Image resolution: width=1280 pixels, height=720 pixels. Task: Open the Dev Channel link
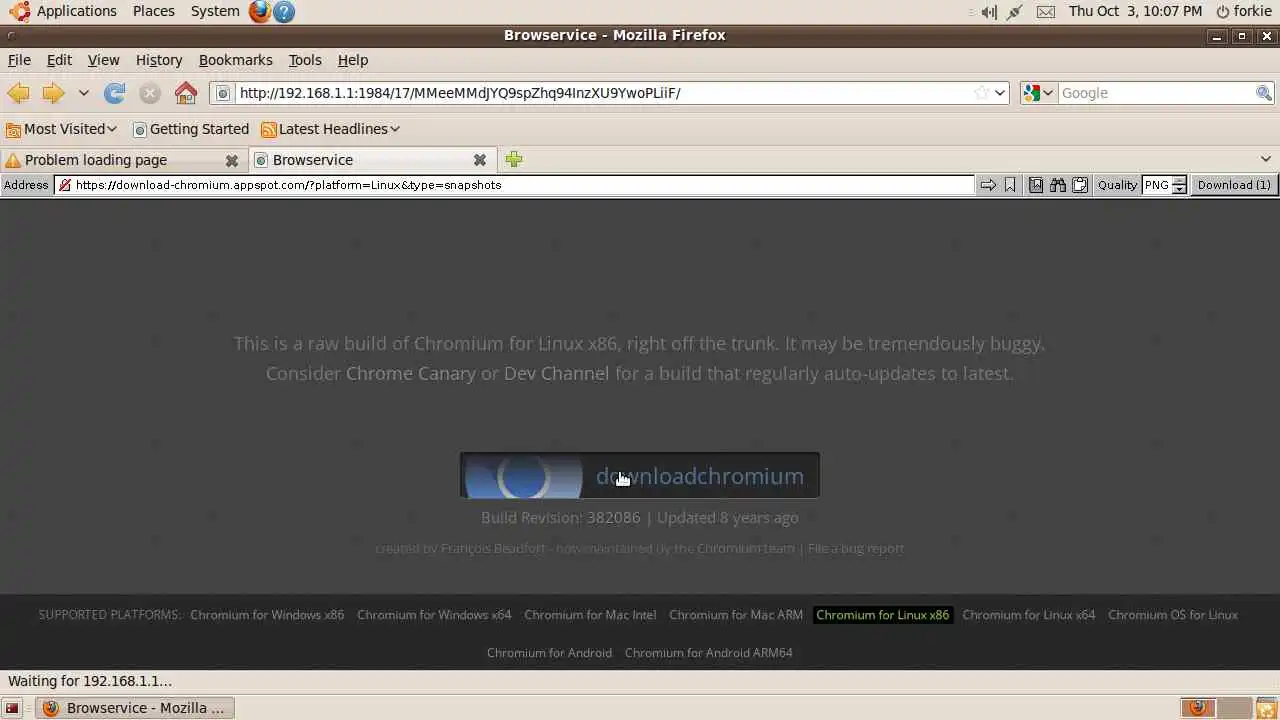[556, 373]
